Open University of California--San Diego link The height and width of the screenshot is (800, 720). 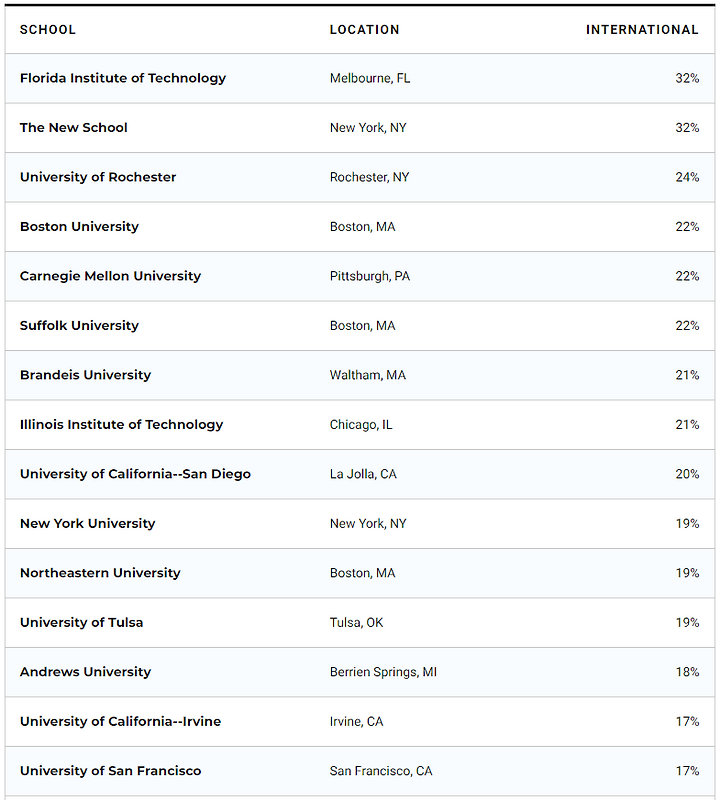tap(135, 474)
